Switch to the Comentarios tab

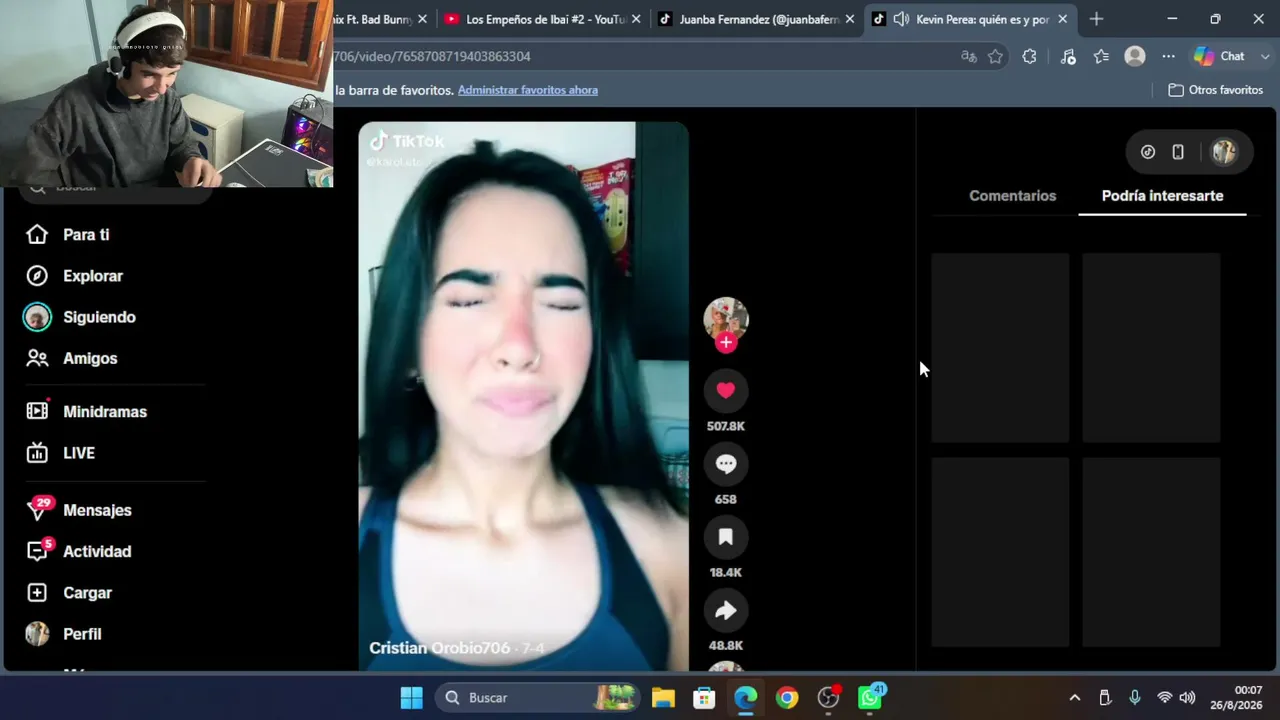[1012, 196]
